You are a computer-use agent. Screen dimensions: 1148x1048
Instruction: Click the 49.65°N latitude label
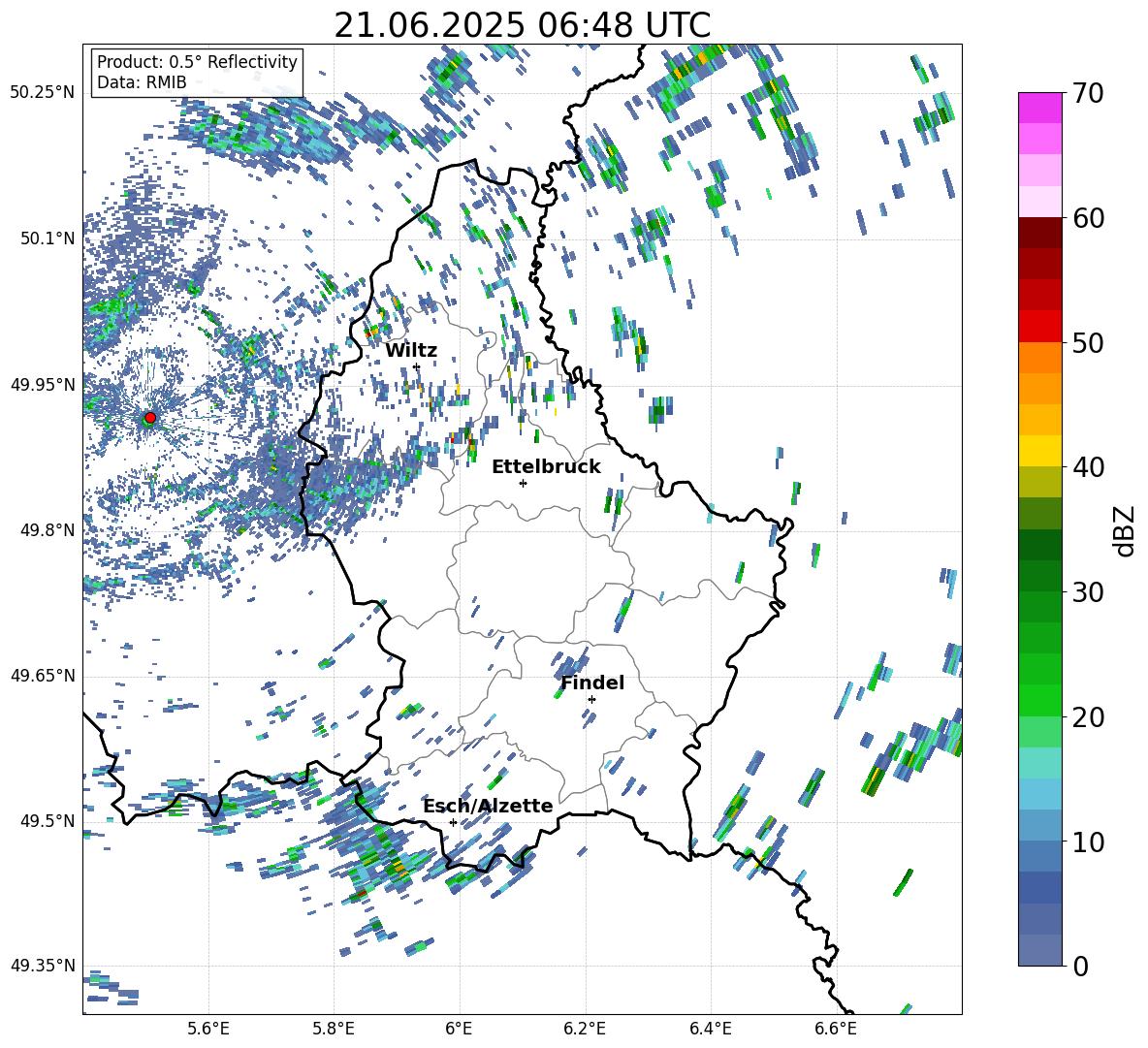[x=43, y=676]
